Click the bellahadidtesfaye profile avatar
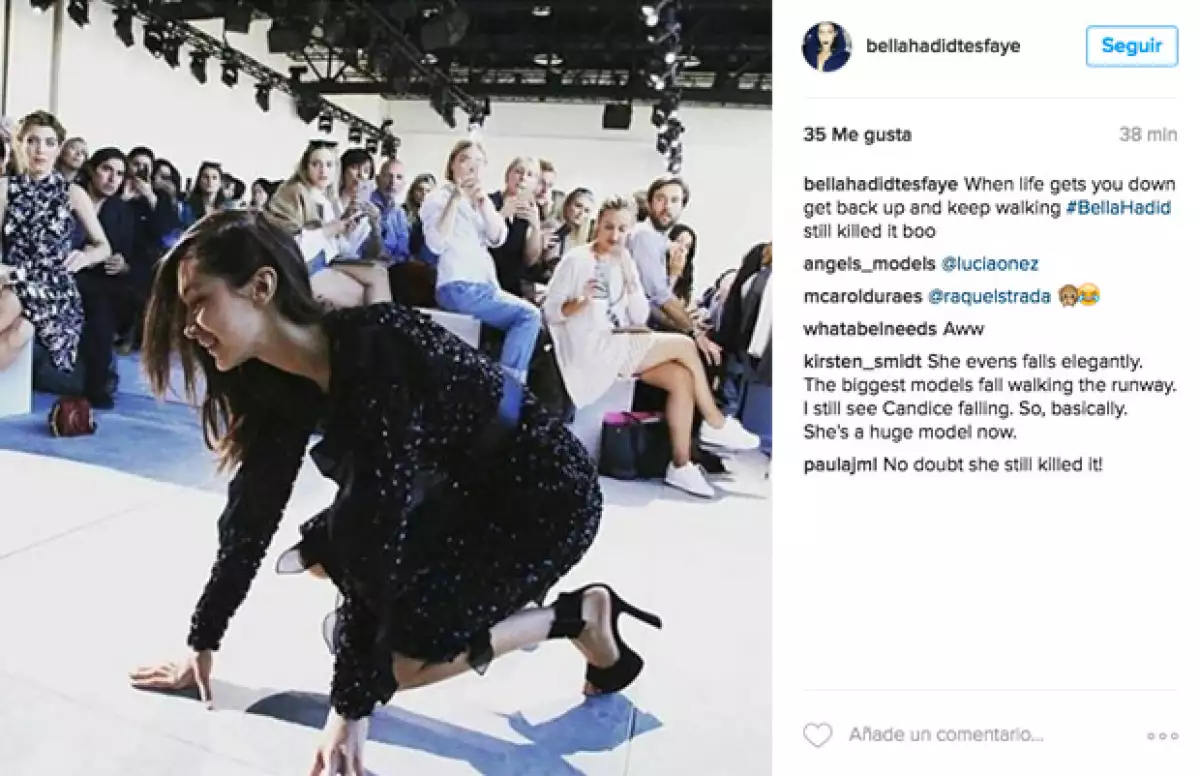This screenshot has height=776, width=1200. click(x=826, y=46)
